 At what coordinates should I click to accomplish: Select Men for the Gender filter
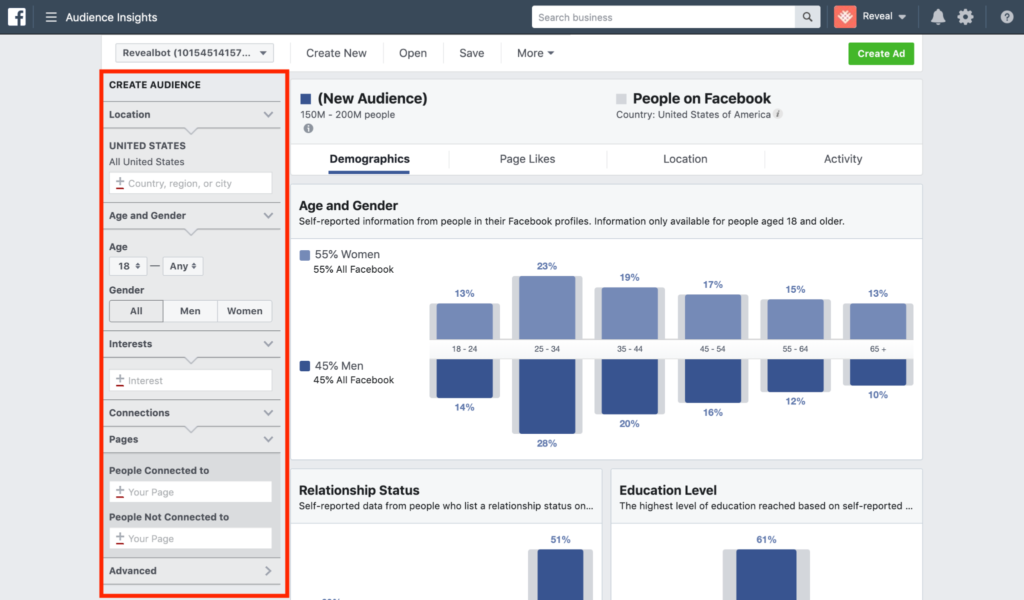tap(190, 311)
